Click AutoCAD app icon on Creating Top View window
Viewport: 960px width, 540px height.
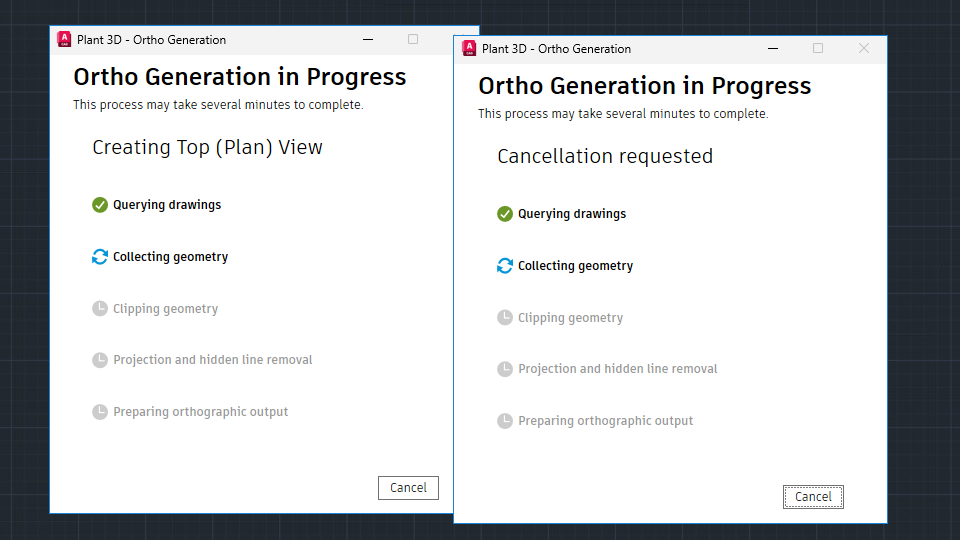[x=64, y=40]
